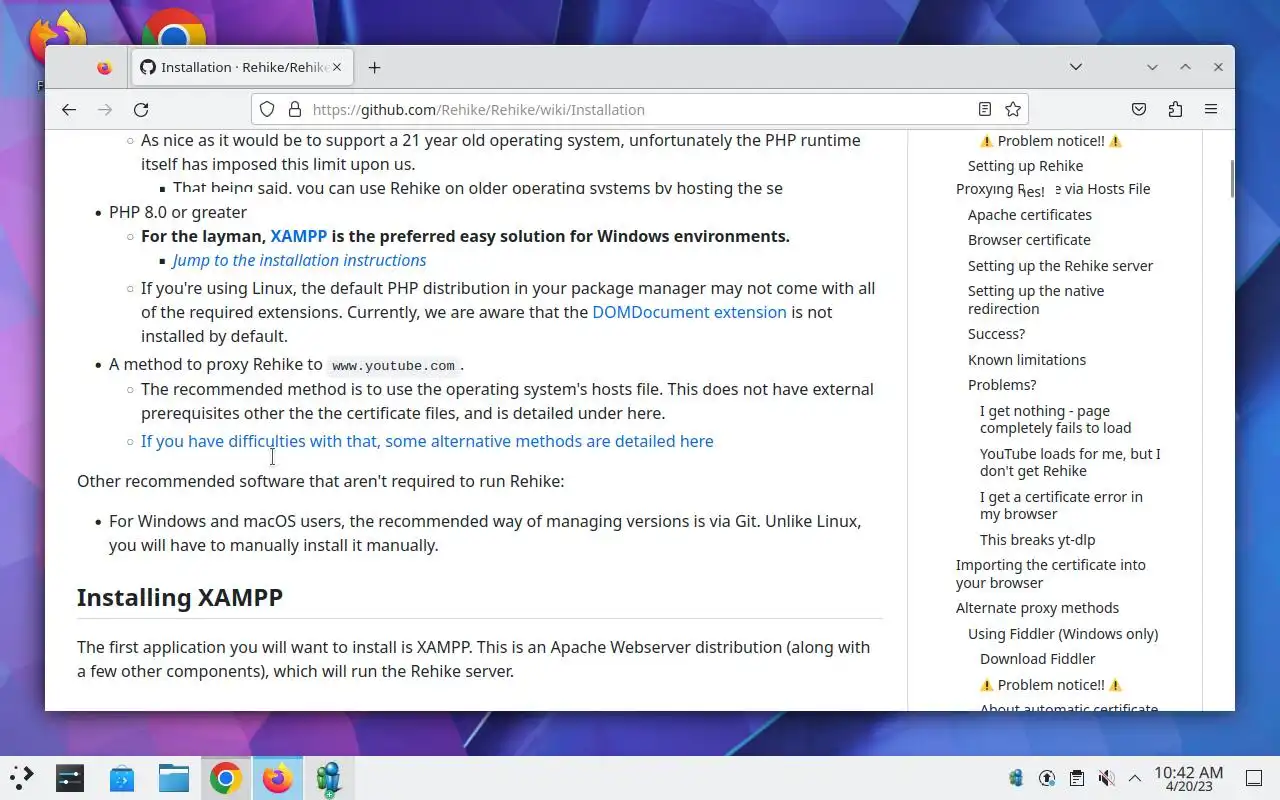The image size is (1280, 800).
Task: Go to This breaks yt-dlp entry
Action: coord(1037,540)
